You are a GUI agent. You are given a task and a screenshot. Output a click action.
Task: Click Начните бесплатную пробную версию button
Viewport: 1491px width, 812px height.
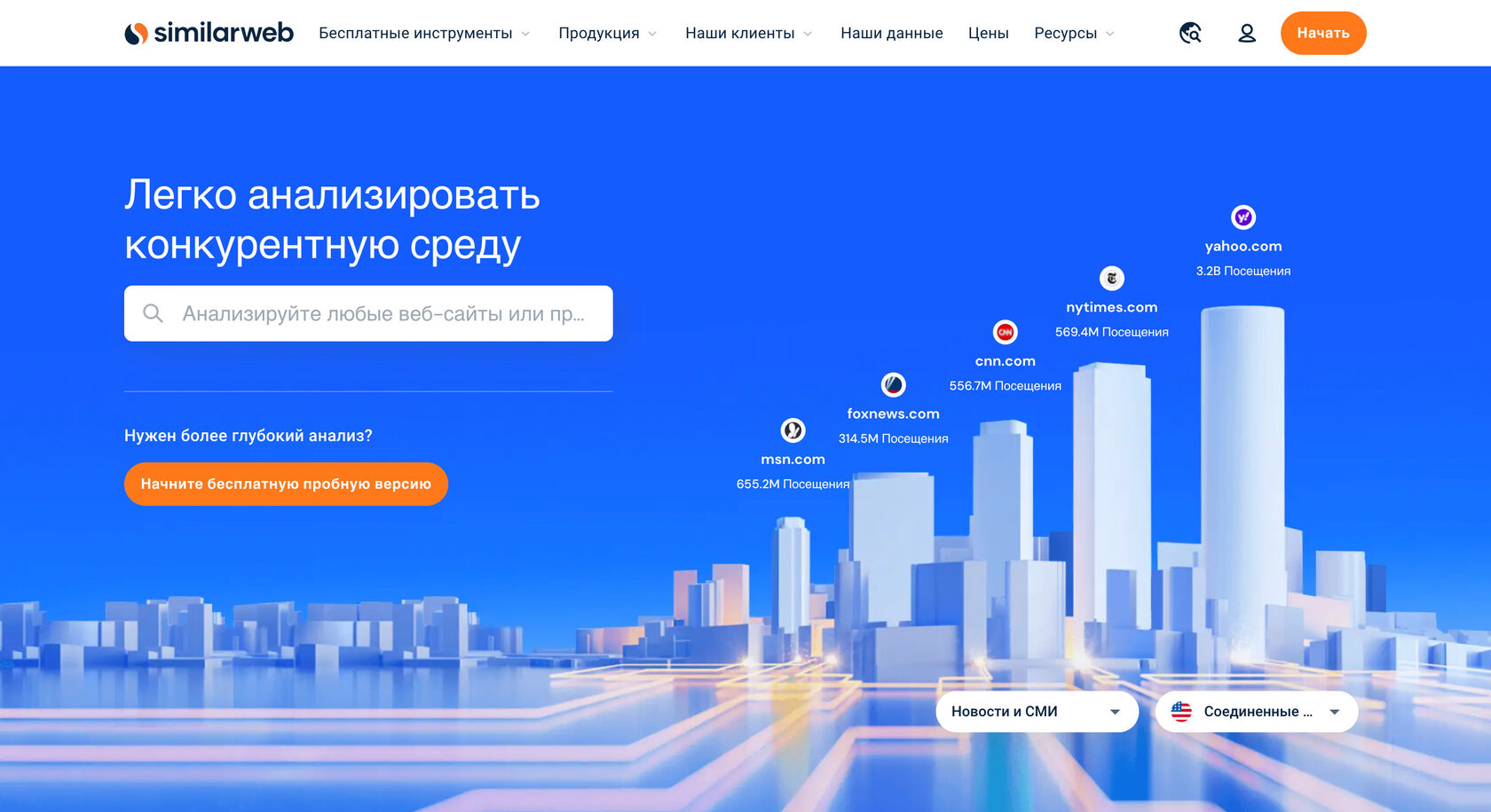point(286,484)
